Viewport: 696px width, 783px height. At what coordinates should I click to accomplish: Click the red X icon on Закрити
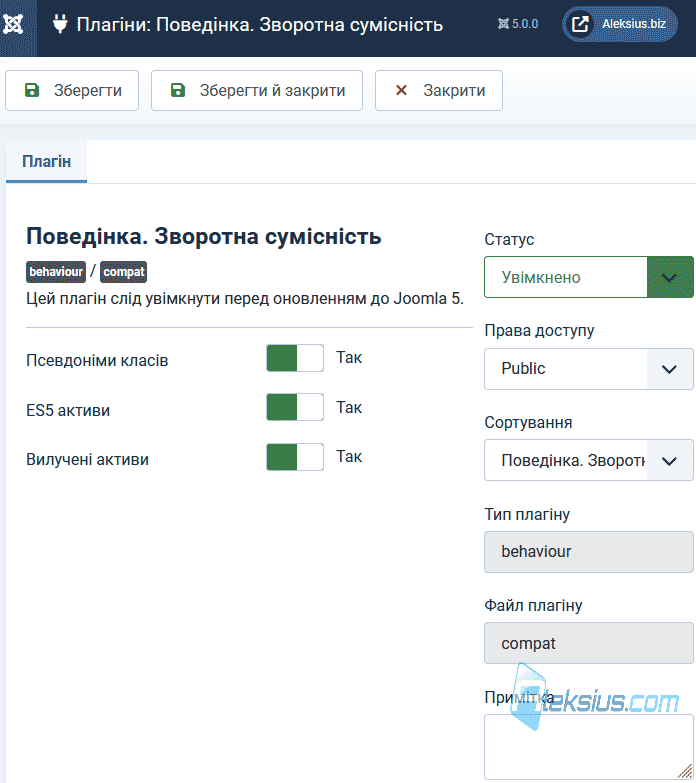pos(401,90)
